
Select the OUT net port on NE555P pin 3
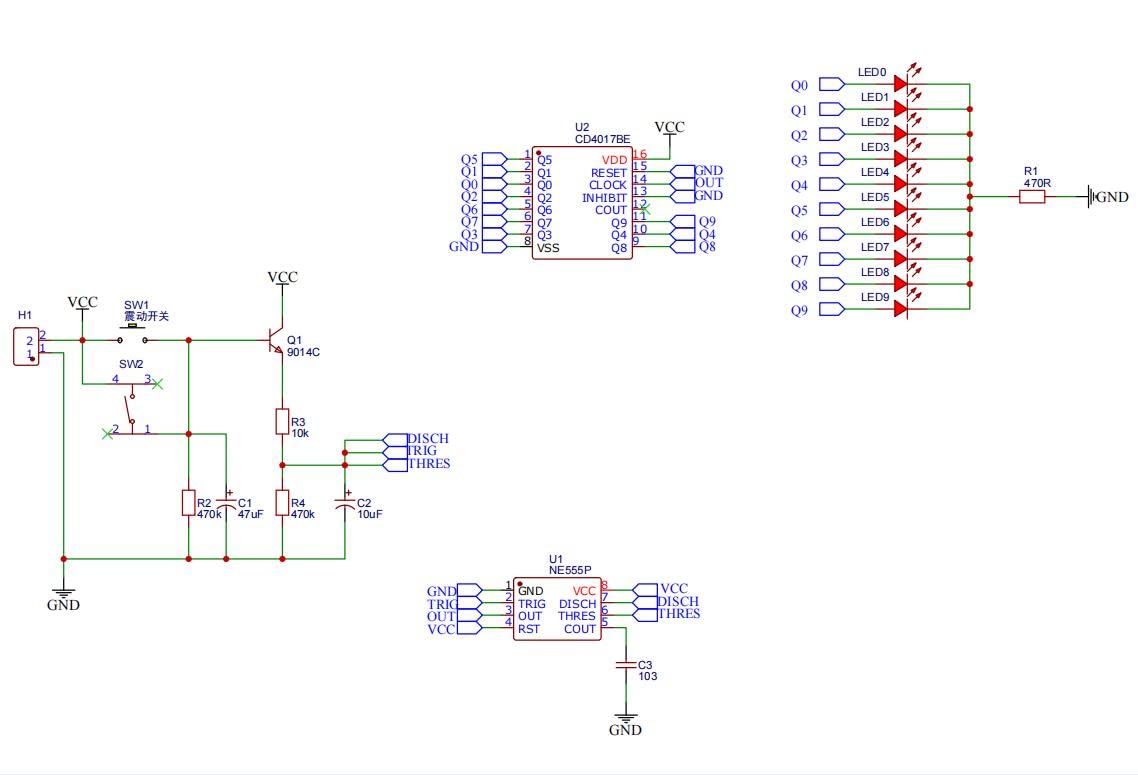click(467, 616)
